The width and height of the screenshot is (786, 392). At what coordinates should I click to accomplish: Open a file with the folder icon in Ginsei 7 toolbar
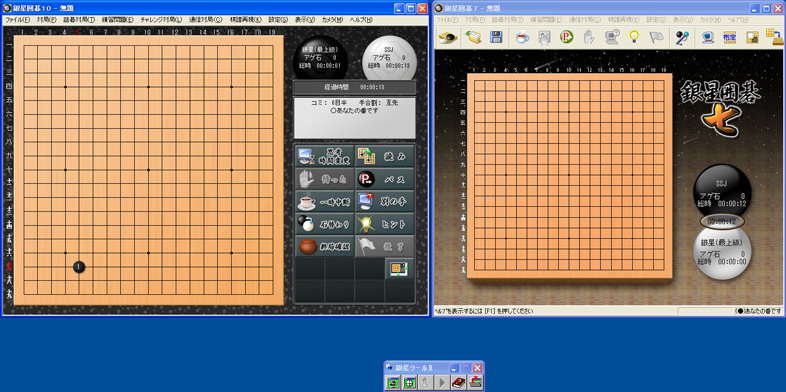pos(472,37)
